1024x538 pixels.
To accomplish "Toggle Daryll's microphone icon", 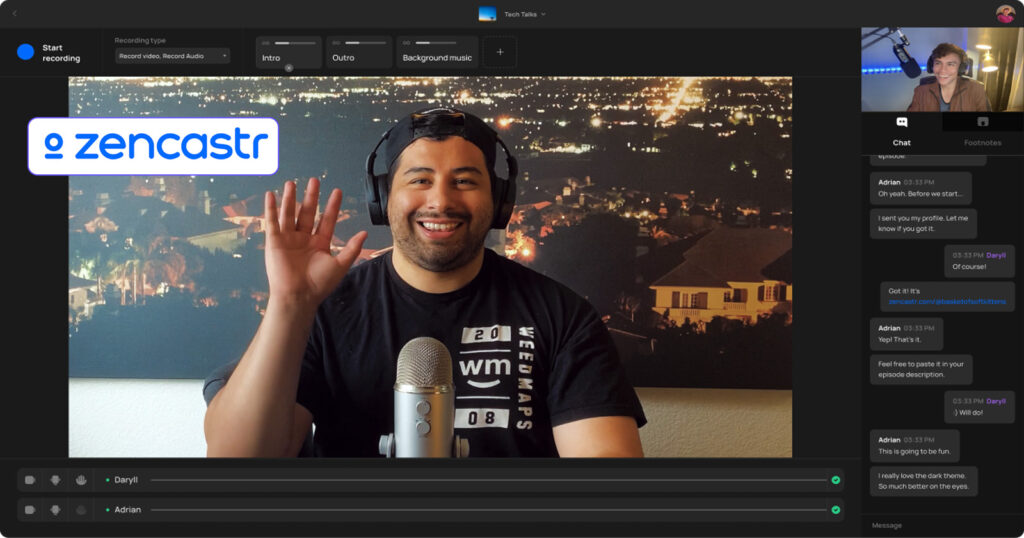I will click(x=56, y=480).
